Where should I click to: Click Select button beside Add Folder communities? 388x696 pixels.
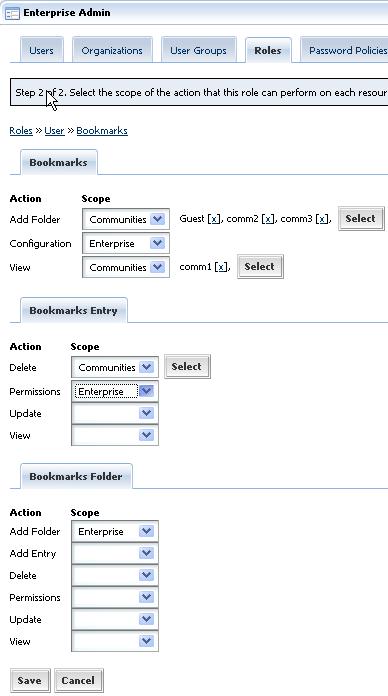coord(361,218)
